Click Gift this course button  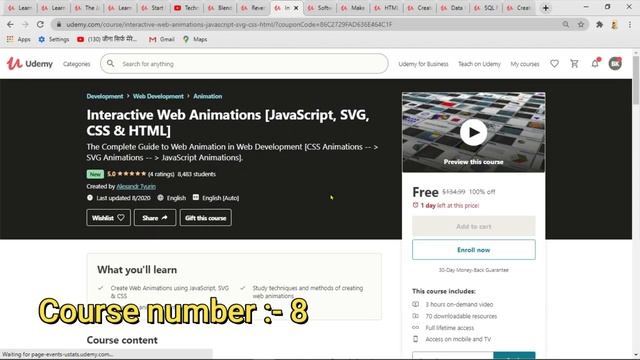click(x=205, y=218)
